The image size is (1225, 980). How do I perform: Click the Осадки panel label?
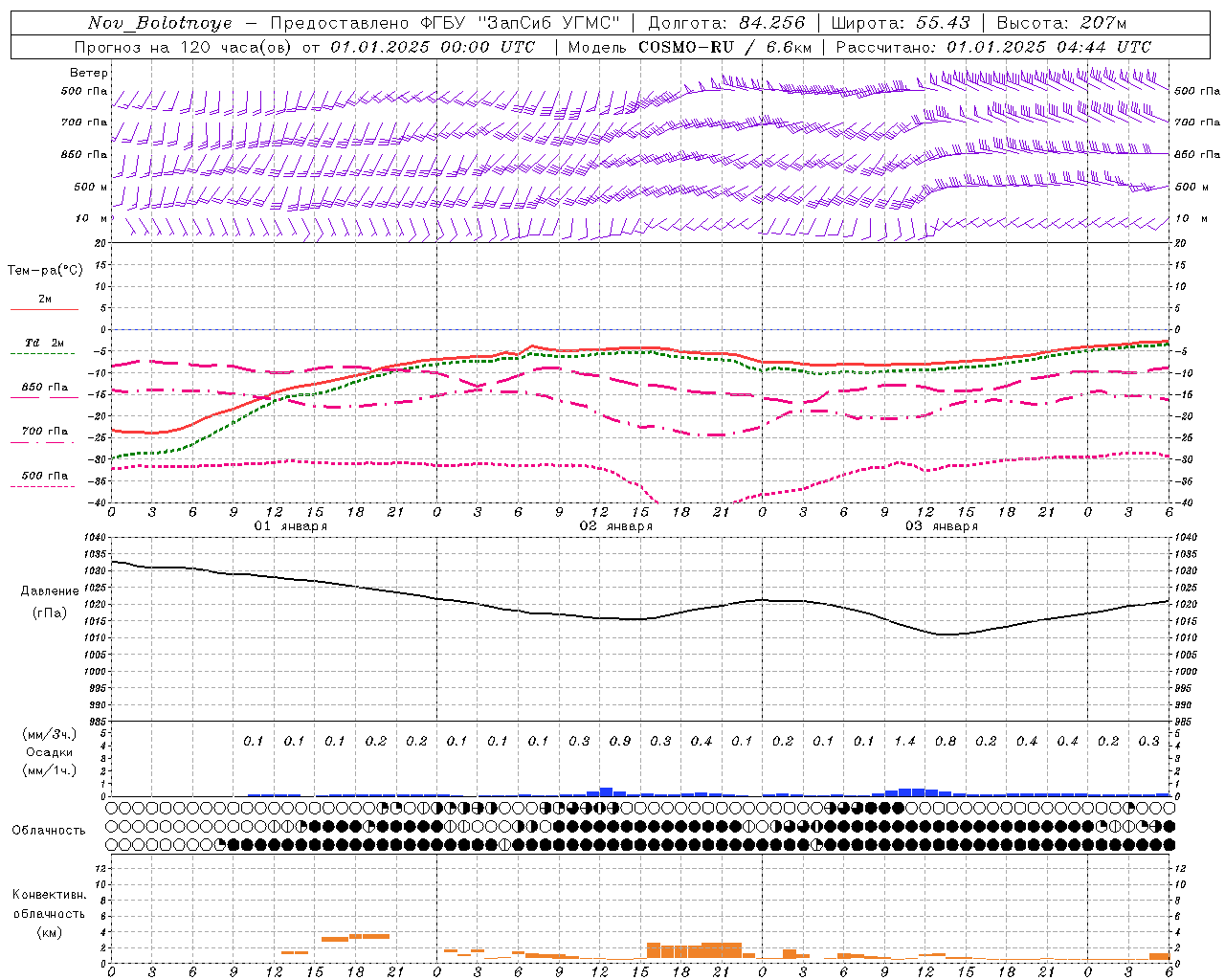point(49,752)
